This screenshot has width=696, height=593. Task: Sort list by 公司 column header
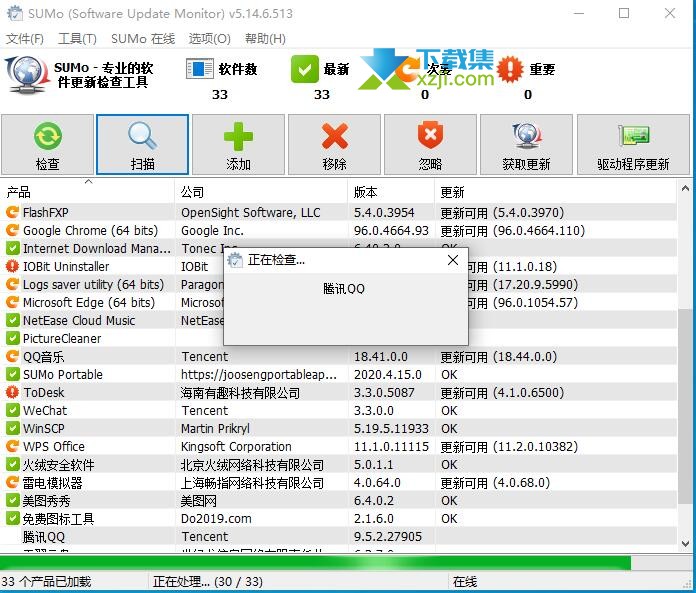pyautogui.click(x=261, y=192)
